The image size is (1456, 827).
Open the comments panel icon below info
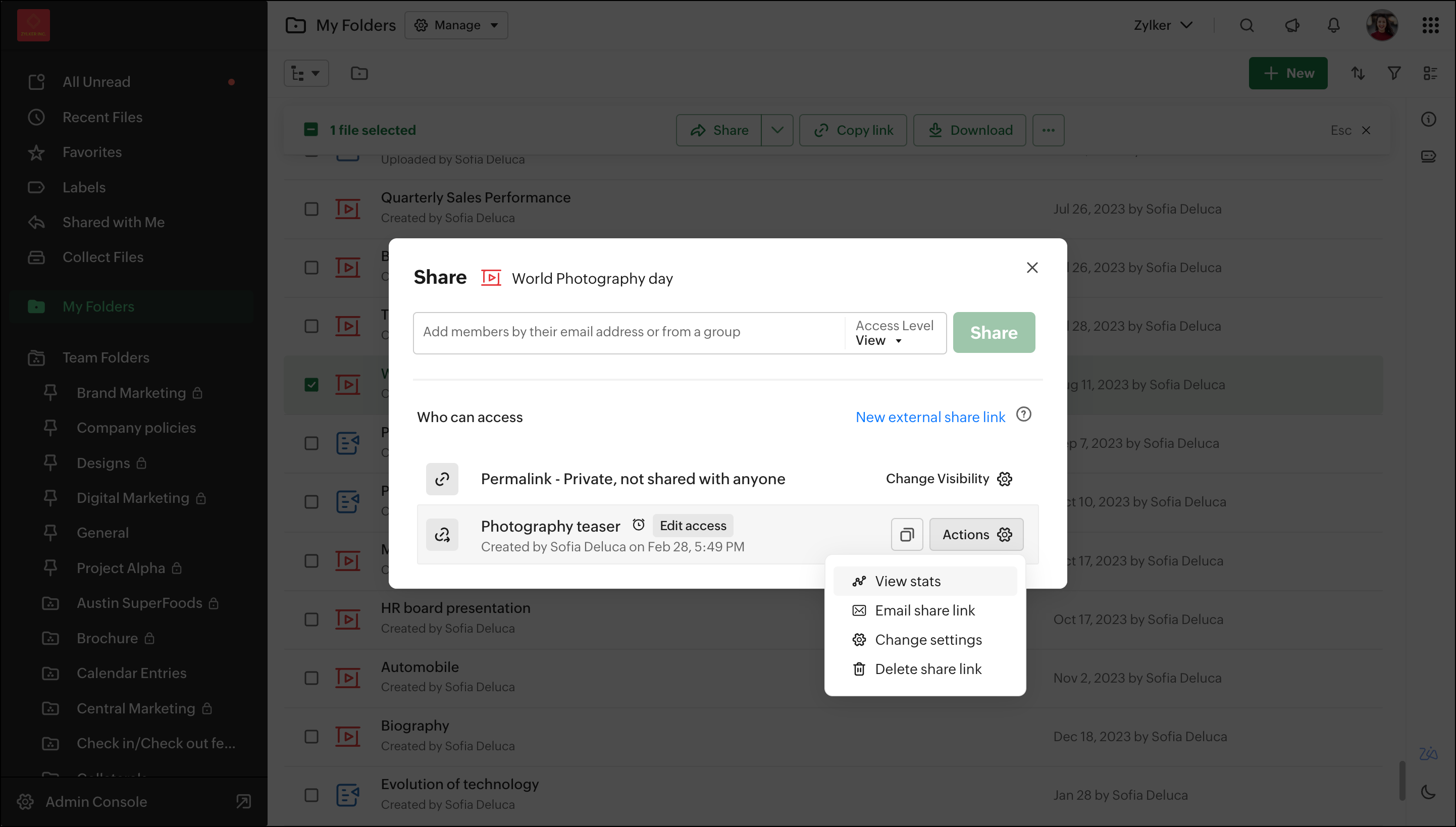(1429, 156)
